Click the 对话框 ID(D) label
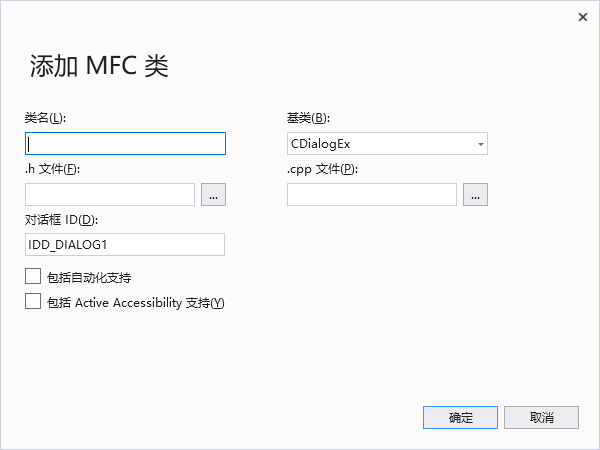Viewport: 600px width, 450px height. (61, 220)
